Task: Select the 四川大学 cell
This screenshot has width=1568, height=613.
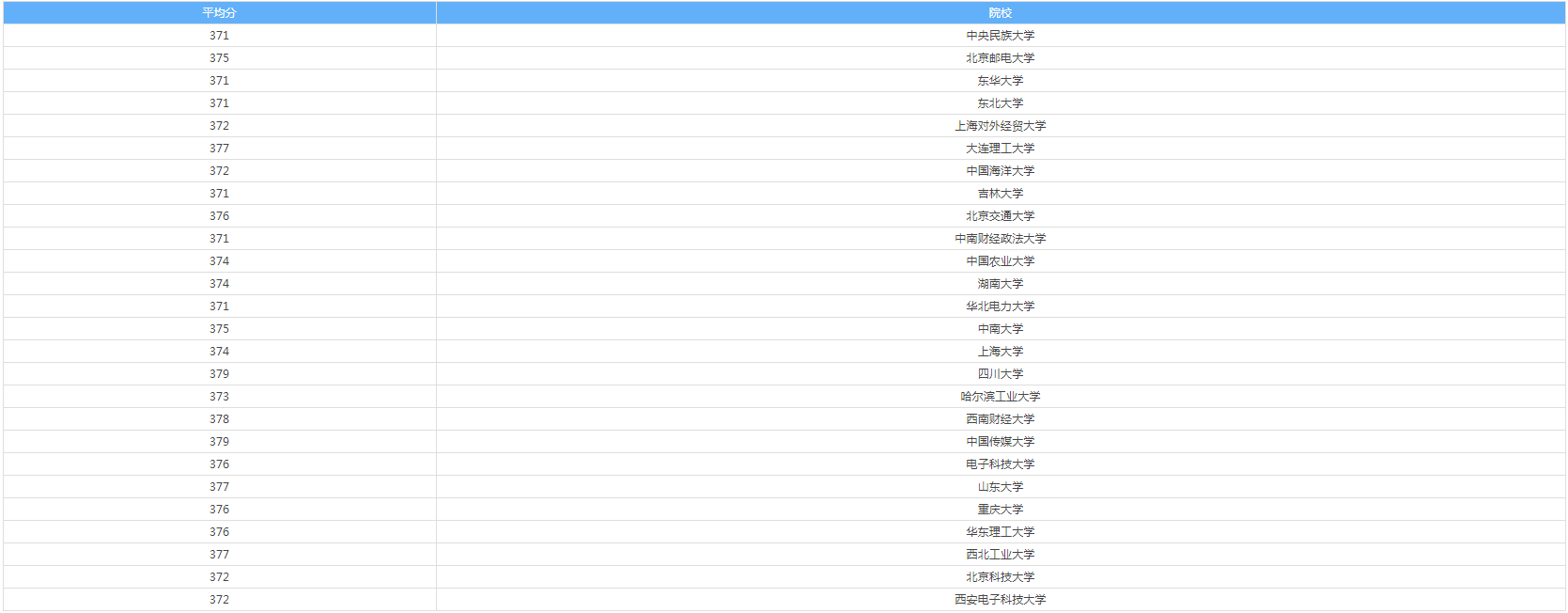Action: point(1001,374)
